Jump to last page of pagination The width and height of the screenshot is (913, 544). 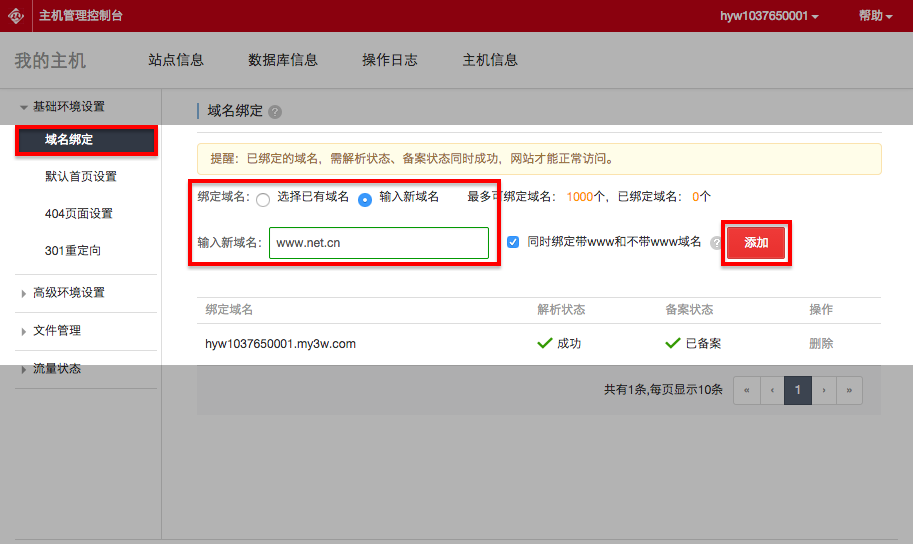(x=850, y=390)
